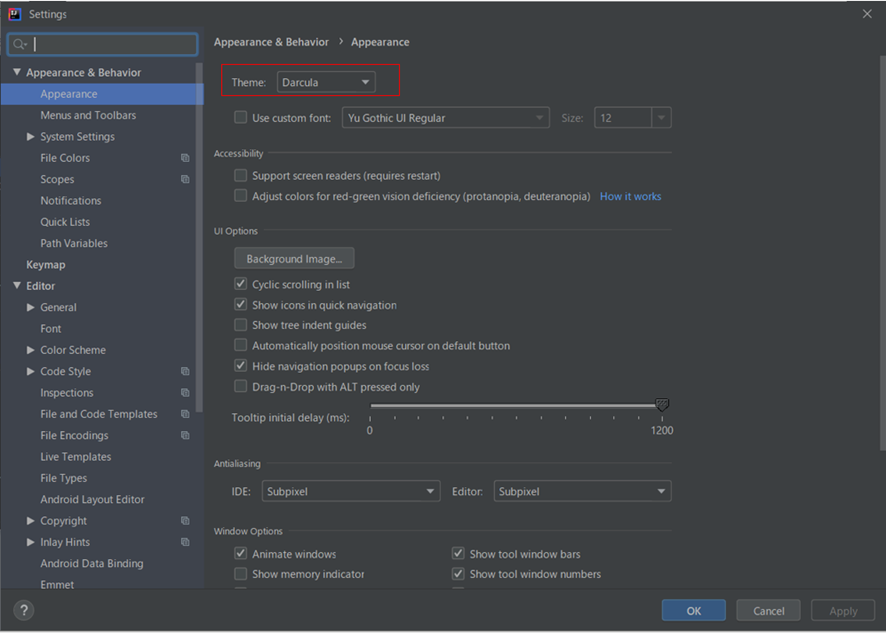Enable Use custom font checkbox
886x633 pixels.
coord(241,118)
